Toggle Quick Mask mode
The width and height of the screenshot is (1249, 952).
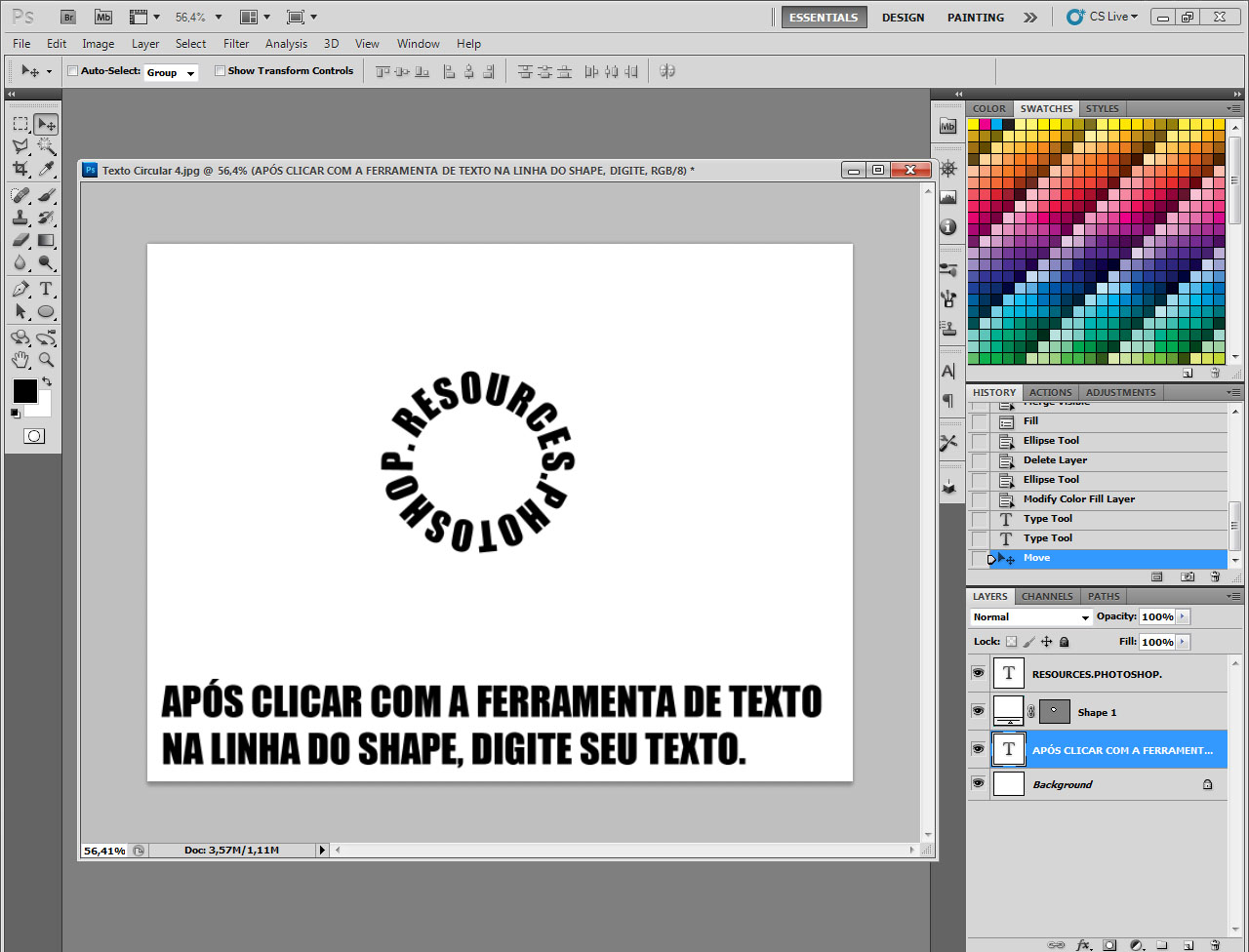coord(34,436)
